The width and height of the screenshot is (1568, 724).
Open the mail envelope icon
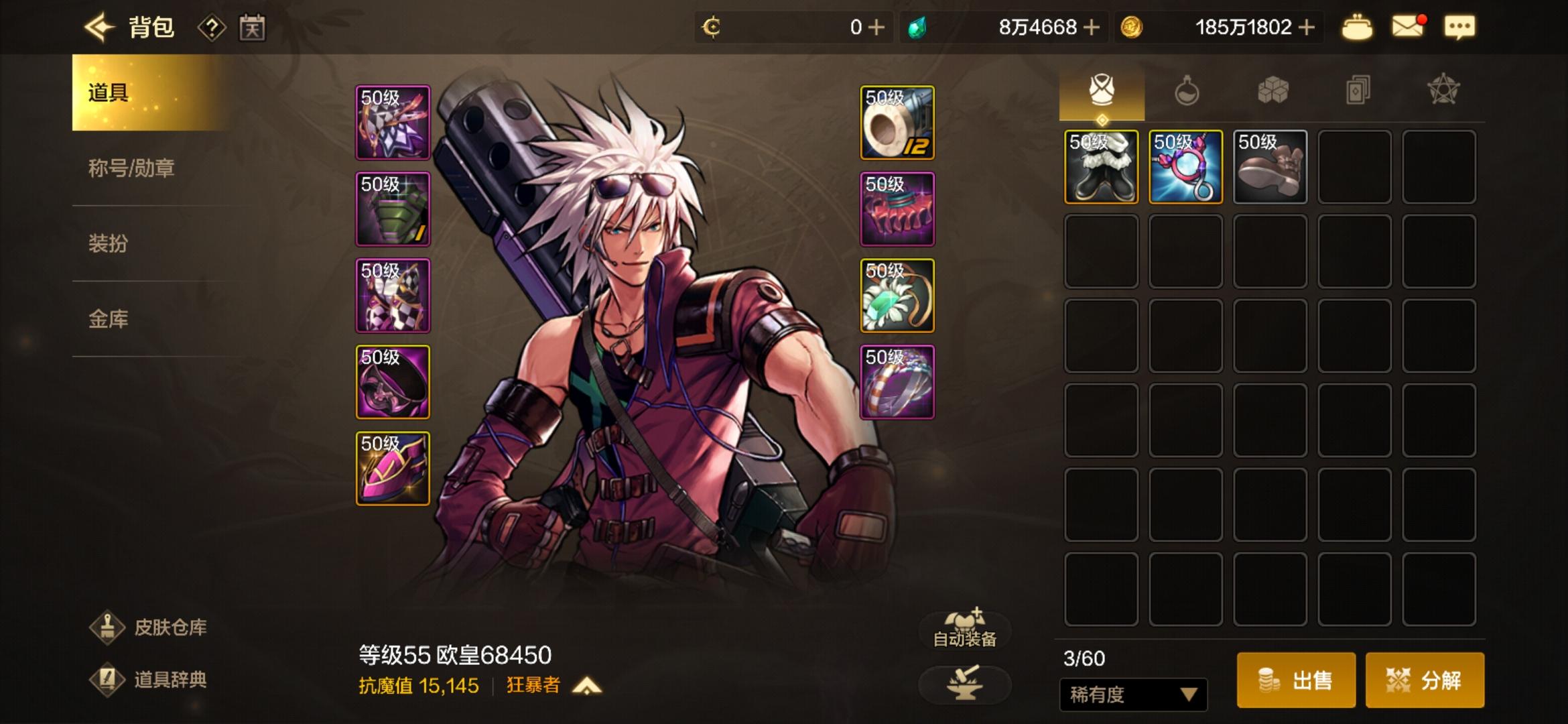coord(1407,27)
